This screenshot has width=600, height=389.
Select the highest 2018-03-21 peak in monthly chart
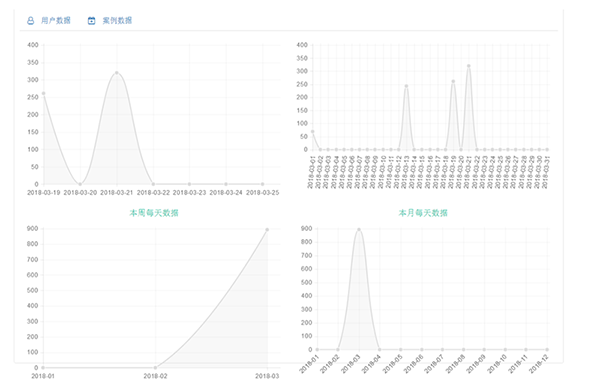click(x=469, y=66)
